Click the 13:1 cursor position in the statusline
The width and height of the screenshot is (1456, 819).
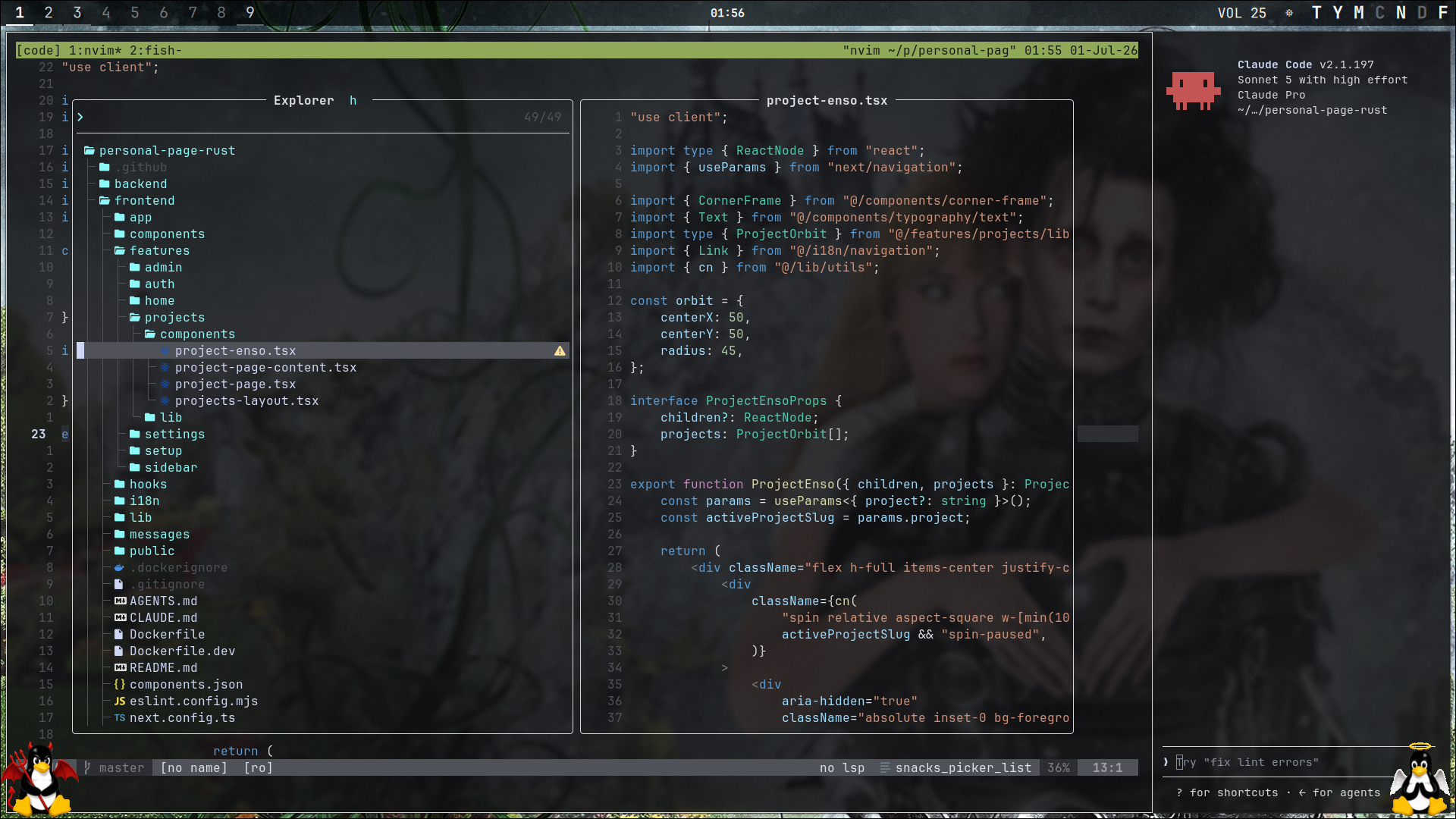point(1107,768)
